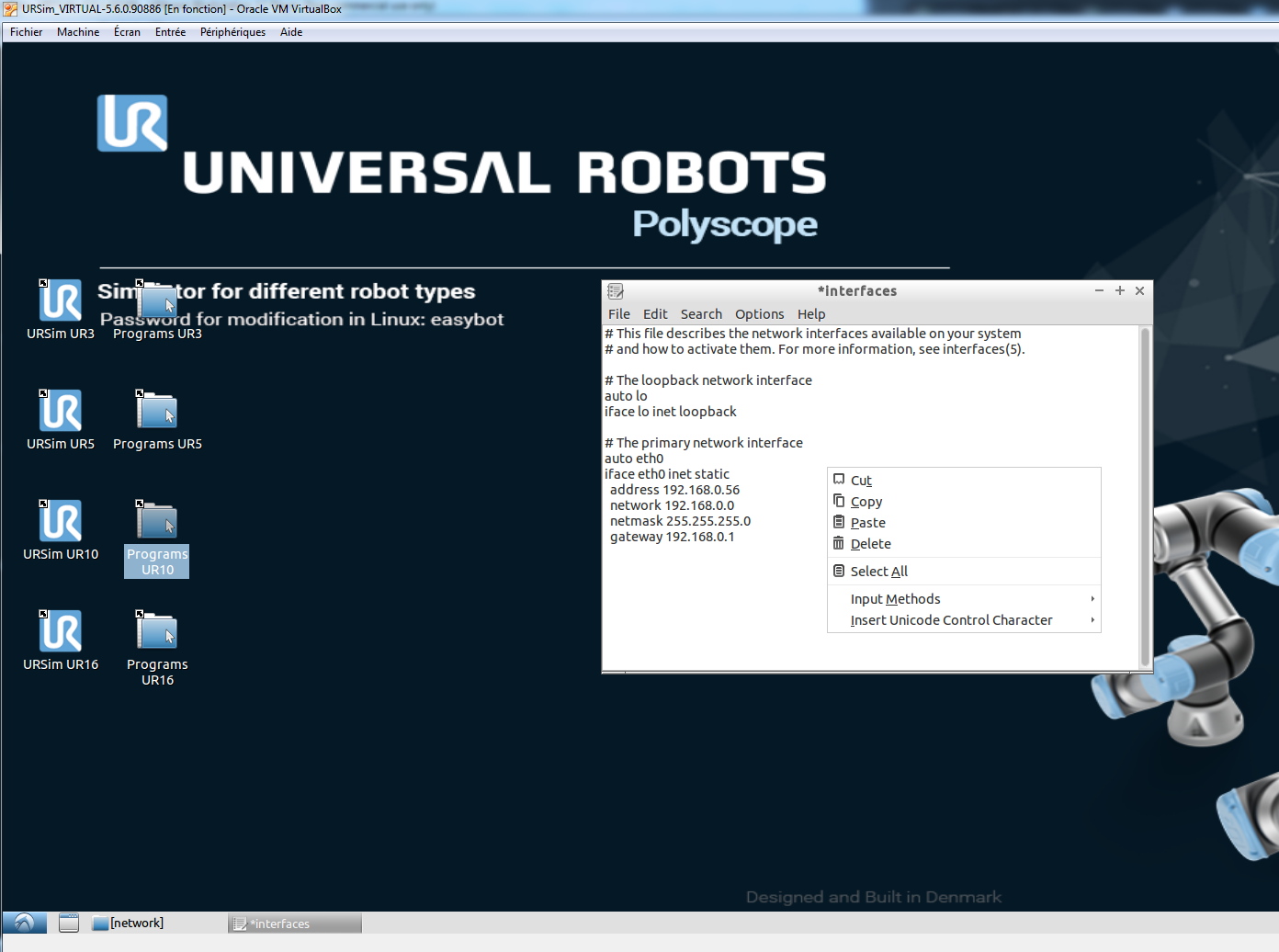Click the interfaces editor window title icon
The height and width of the screenshot is (952, 1279).
[616, 291]
